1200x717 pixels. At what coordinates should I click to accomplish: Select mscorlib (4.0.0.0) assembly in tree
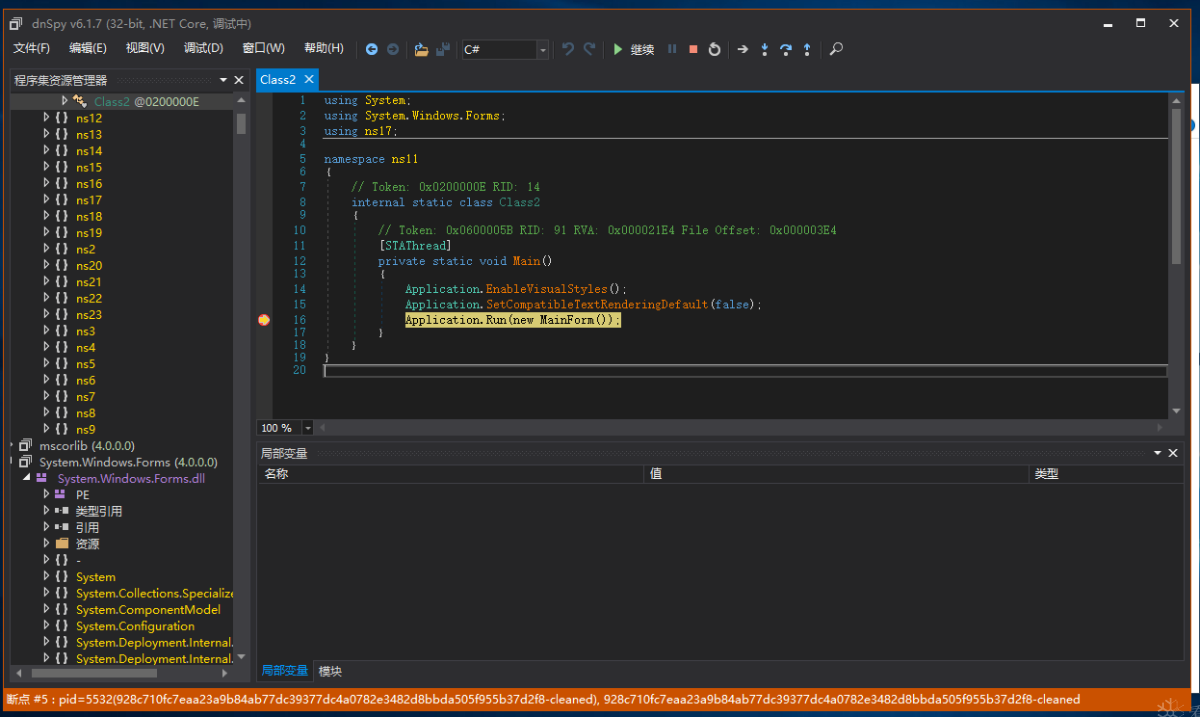86,445
